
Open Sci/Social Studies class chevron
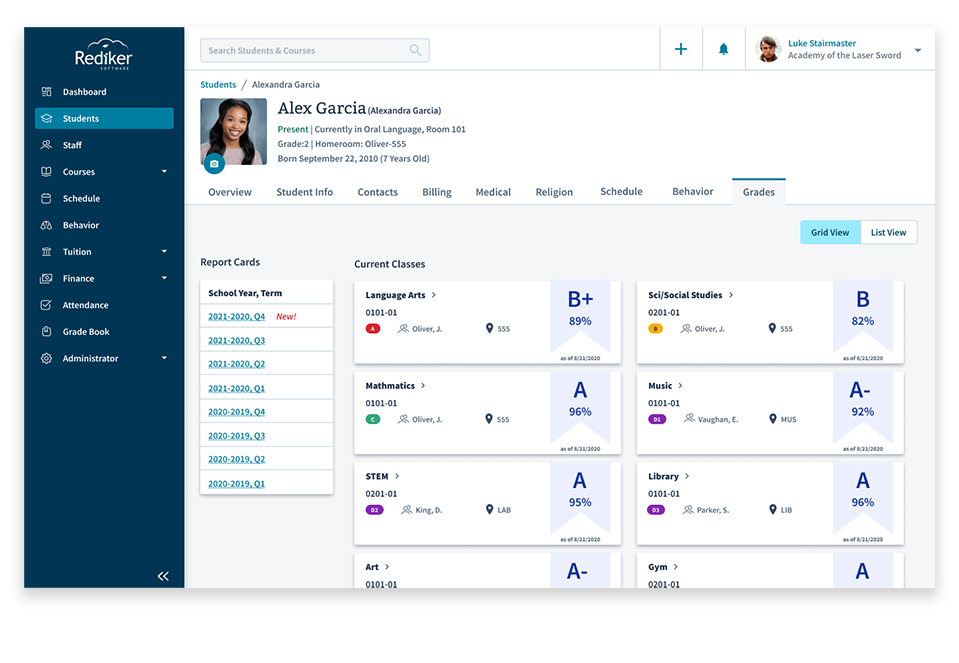click(x=731, y=295)
